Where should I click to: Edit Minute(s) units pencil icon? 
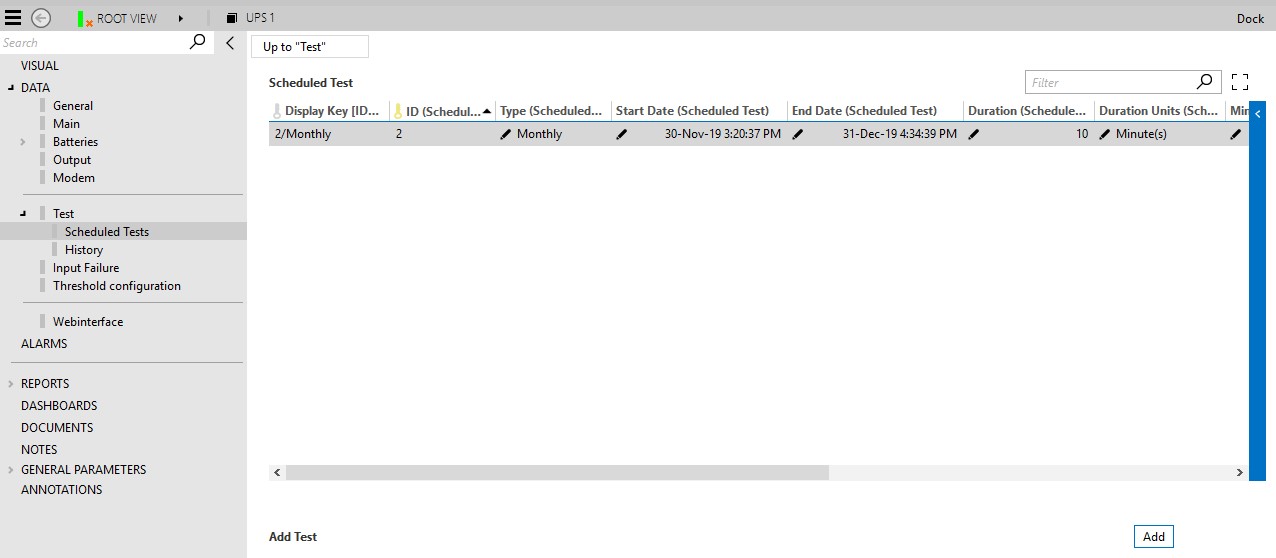click(1105, 134)
